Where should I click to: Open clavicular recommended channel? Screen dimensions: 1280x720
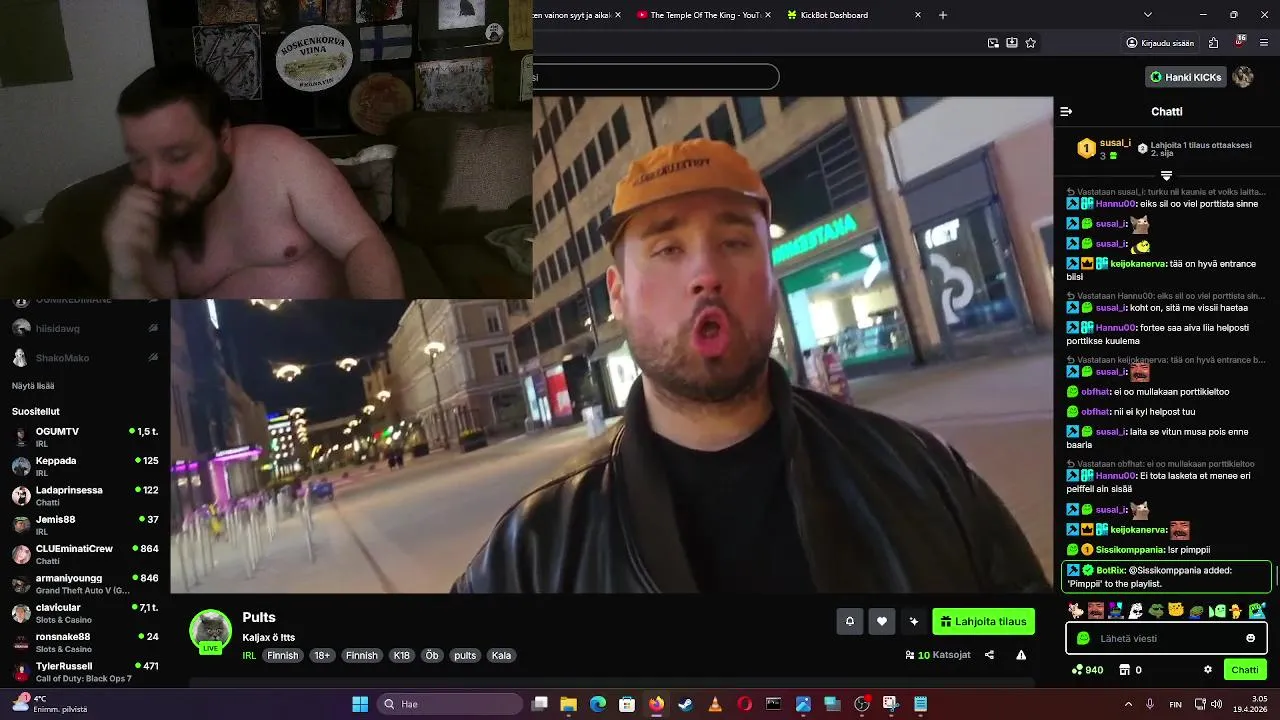85,613
